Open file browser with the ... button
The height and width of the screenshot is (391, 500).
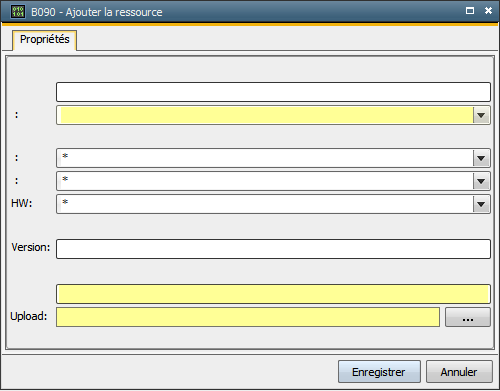(x=468, y=317)
